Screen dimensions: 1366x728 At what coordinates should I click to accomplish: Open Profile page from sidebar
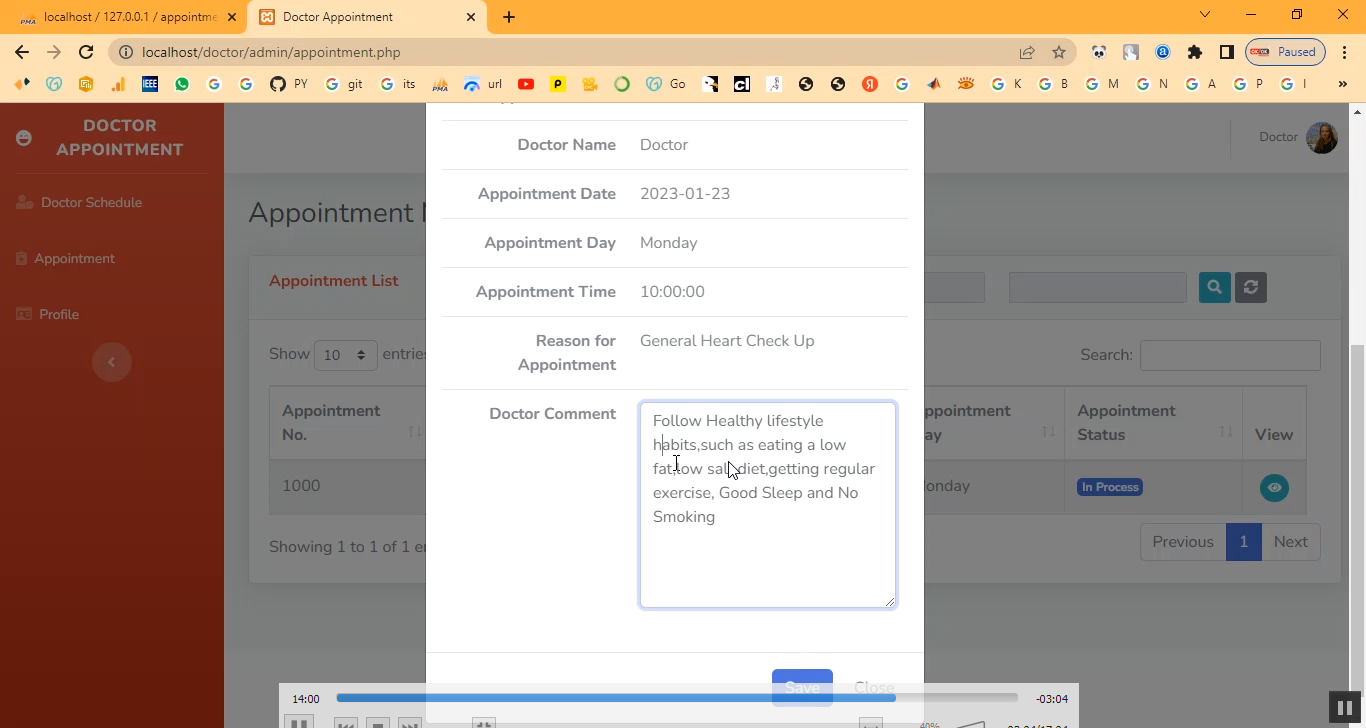pos(58,314)
